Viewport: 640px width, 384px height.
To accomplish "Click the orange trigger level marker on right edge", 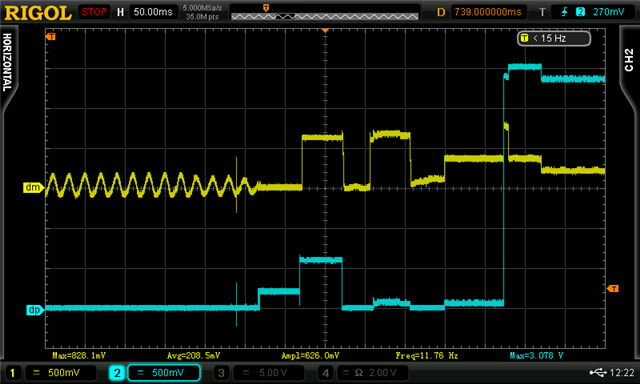I will tap(613, 289).
